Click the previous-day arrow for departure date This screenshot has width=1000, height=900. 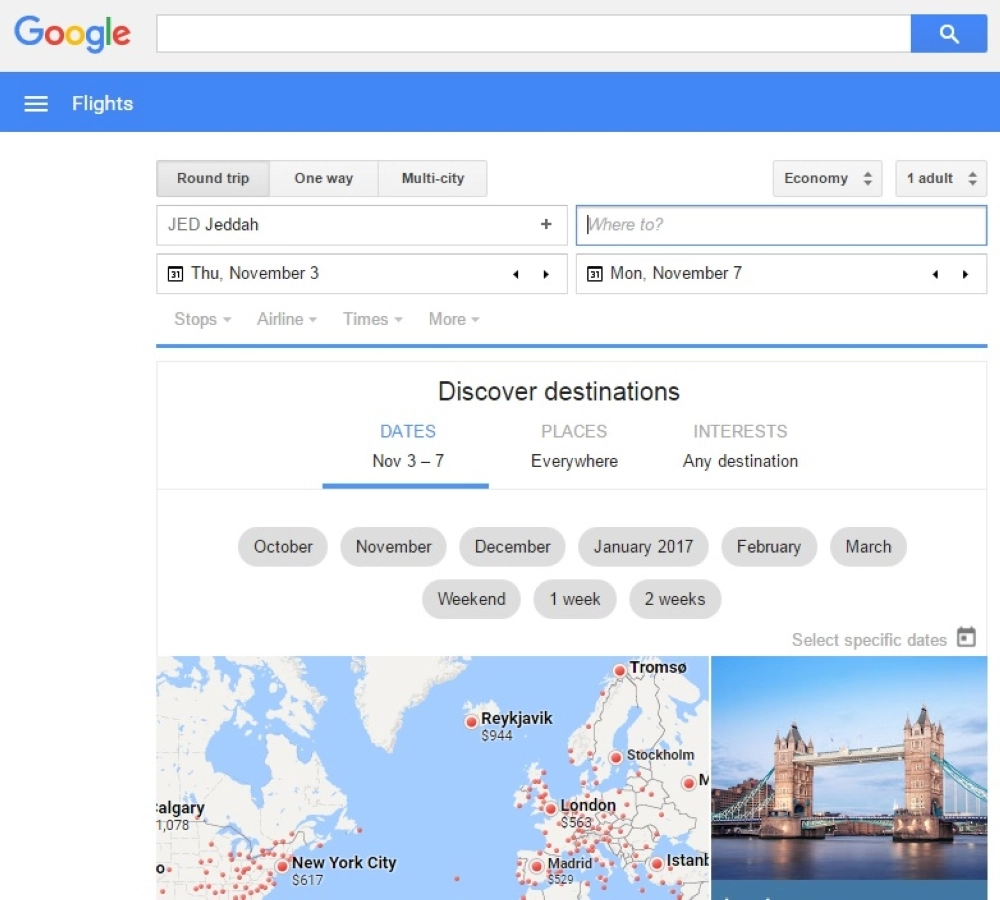tap(516, 274)
